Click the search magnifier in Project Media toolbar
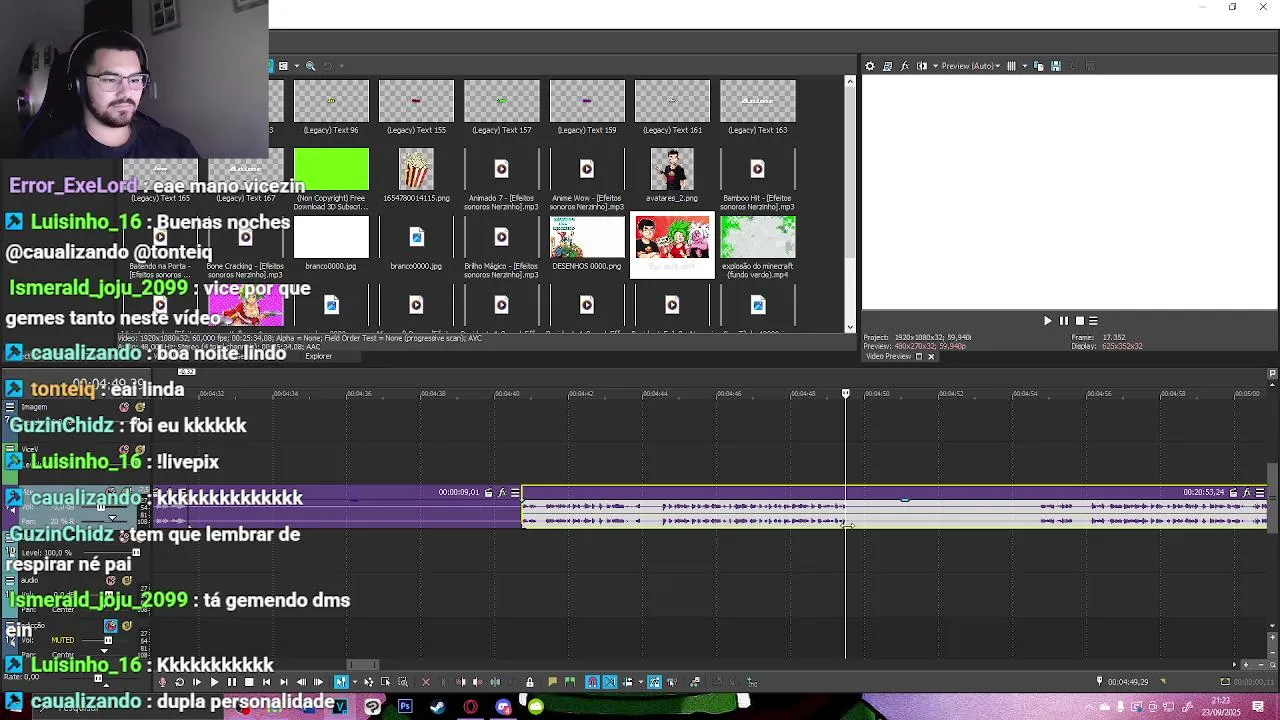This screenshot has width=1280, height=720. coord(310,66)
